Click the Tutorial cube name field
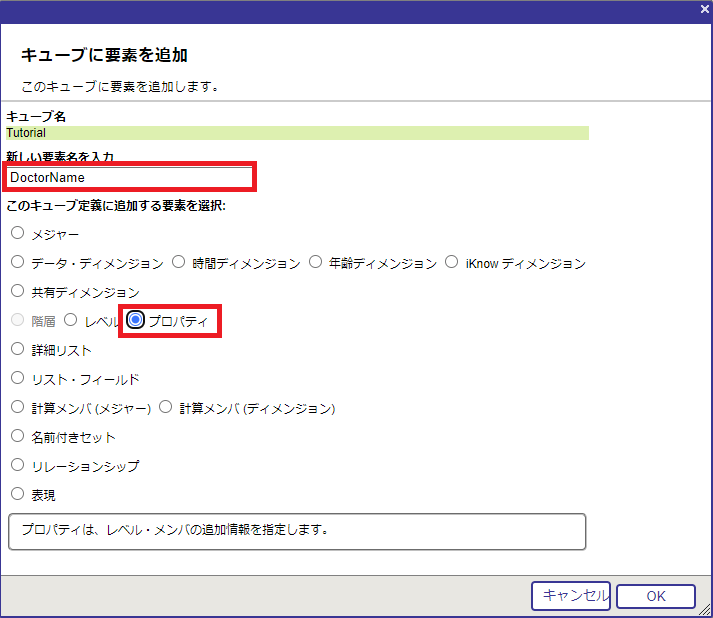 tap(297, 132)
